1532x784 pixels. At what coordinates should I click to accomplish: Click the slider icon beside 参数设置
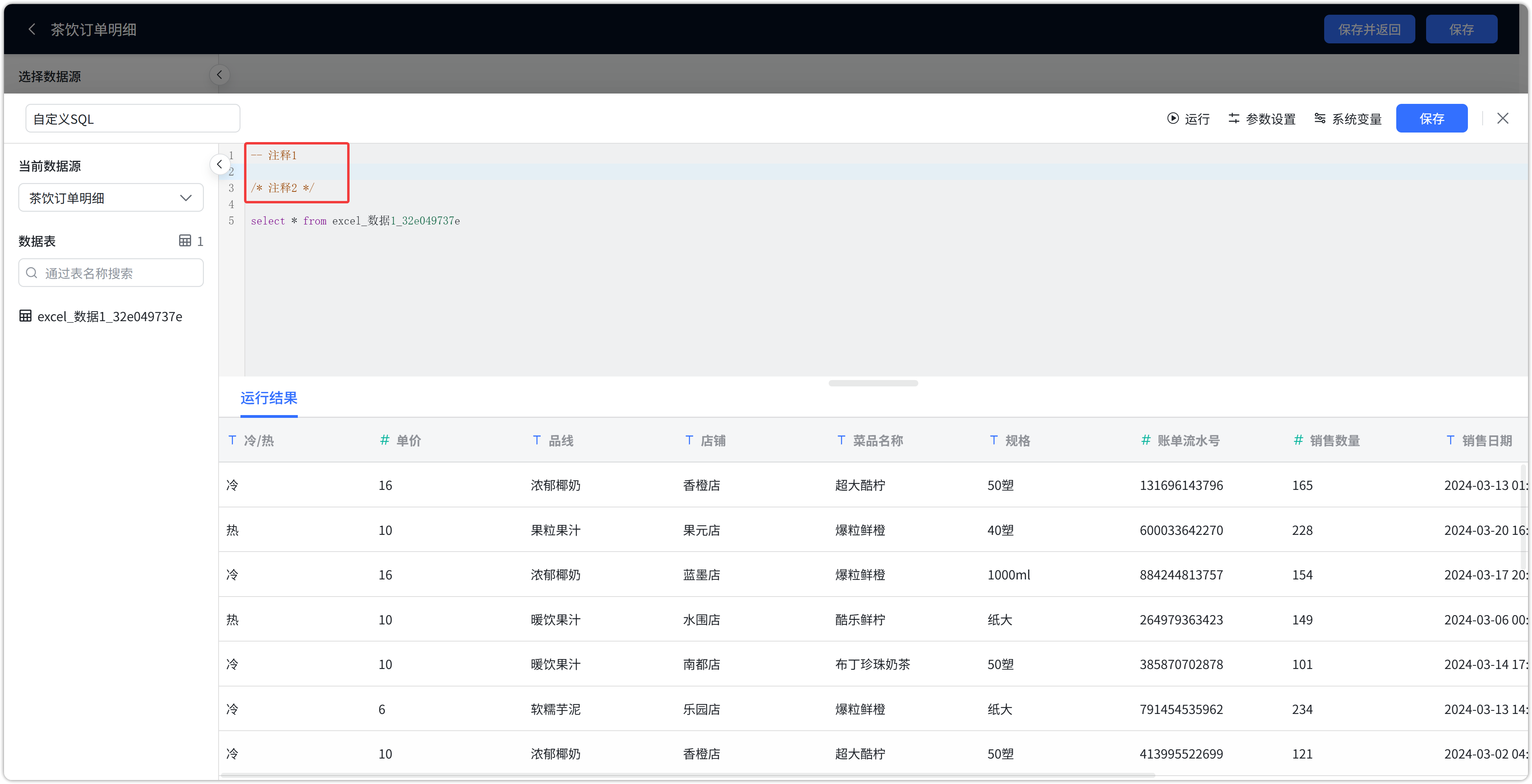point(1234,118)
